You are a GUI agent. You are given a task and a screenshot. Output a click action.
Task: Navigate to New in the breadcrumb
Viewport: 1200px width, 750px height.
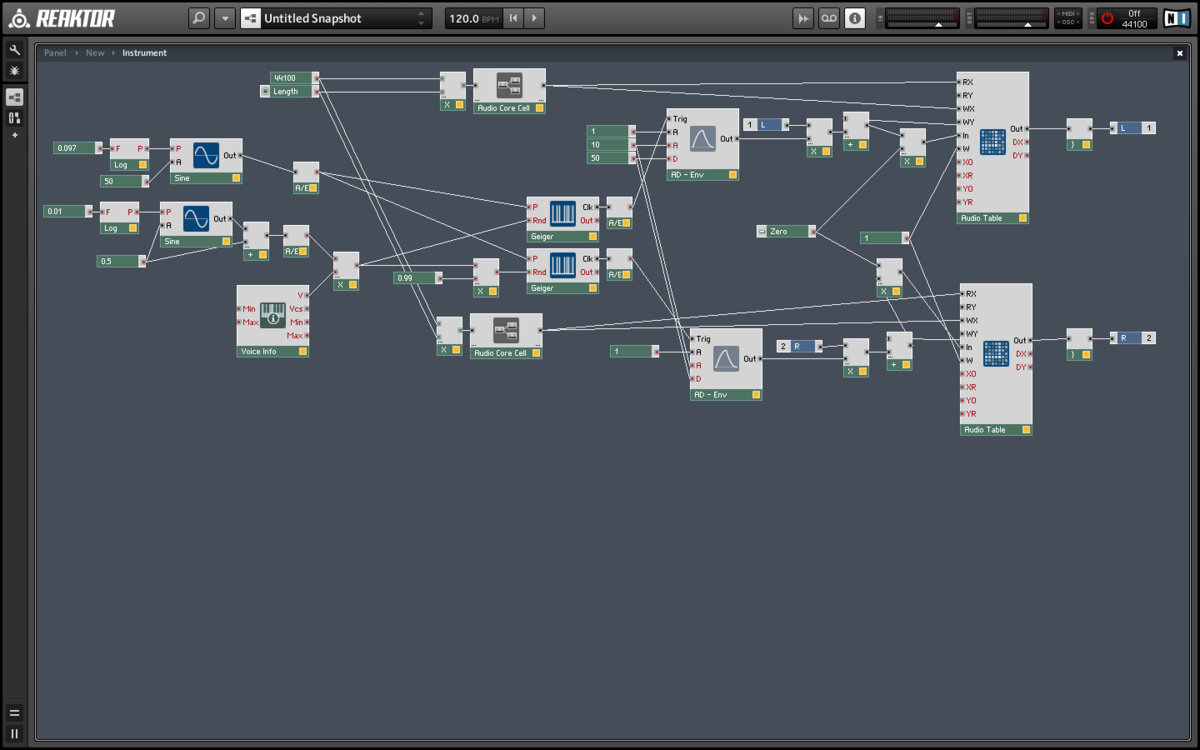point(95,53)
